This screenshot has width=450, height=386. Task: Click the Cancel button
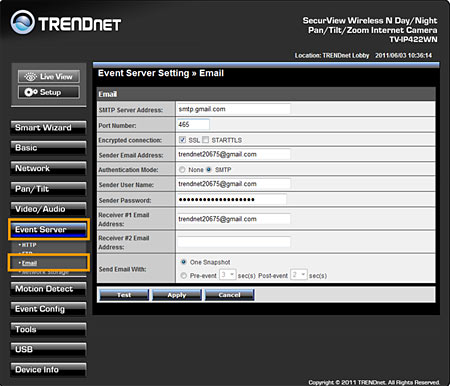click(229, 295)
